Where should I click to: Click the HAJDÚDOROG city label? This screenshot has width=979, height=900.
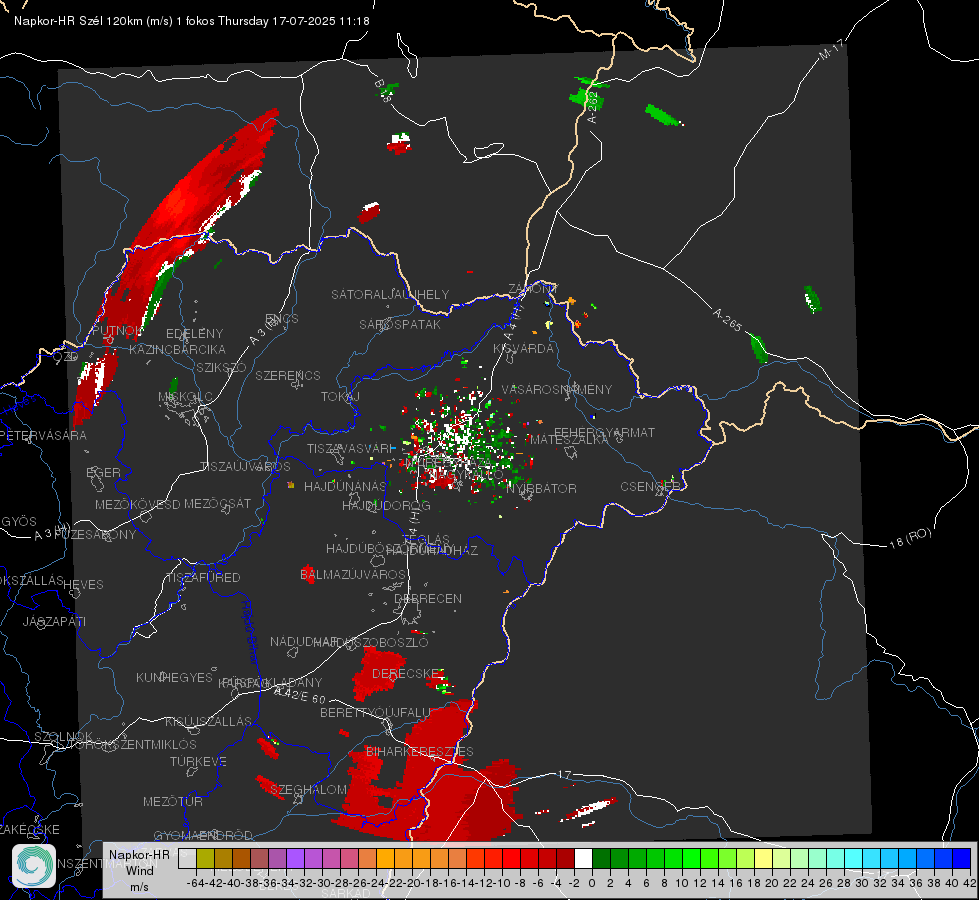[x=386, y=505]
